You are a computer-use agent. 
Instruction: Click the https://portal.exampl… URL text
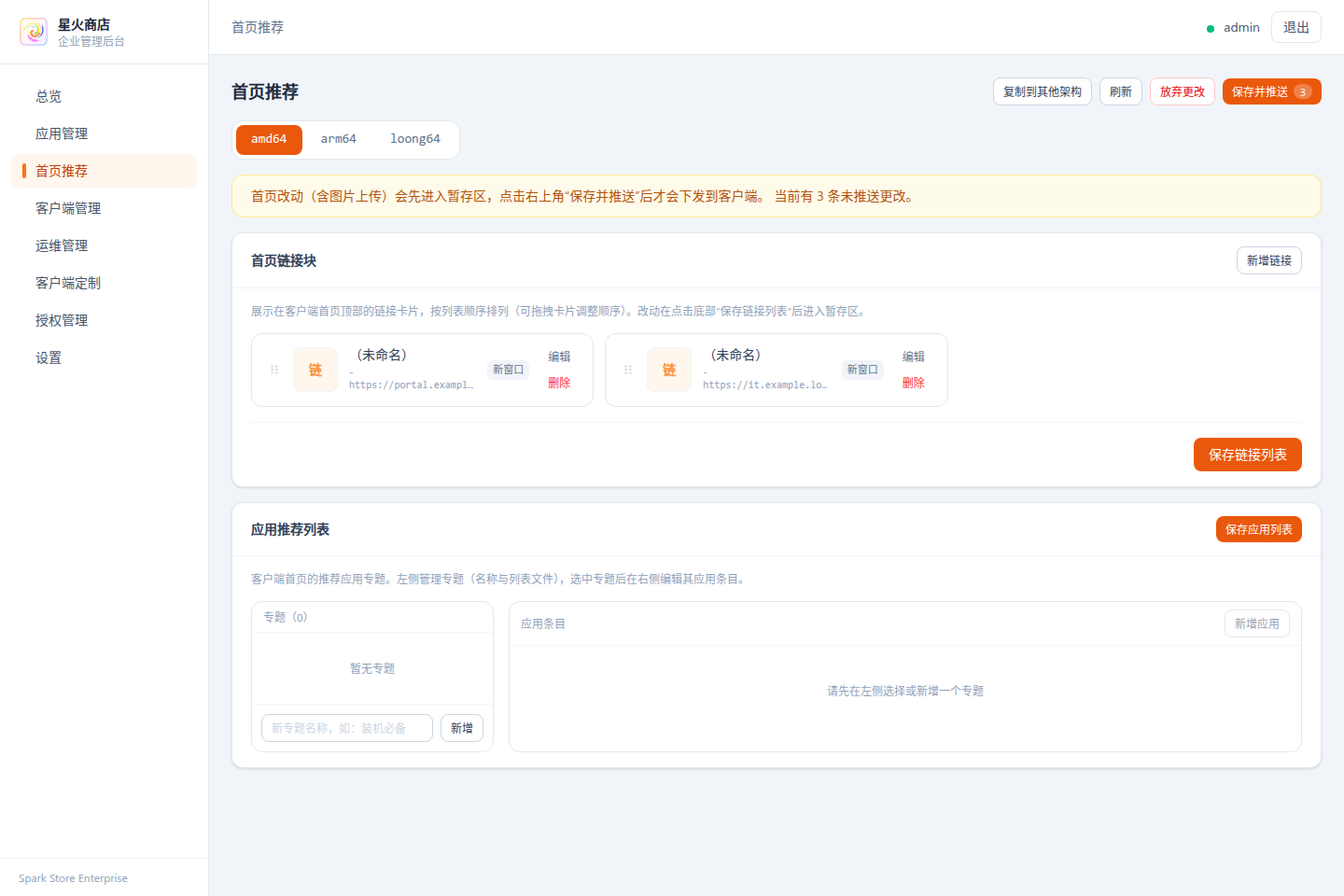coord(412,385)
